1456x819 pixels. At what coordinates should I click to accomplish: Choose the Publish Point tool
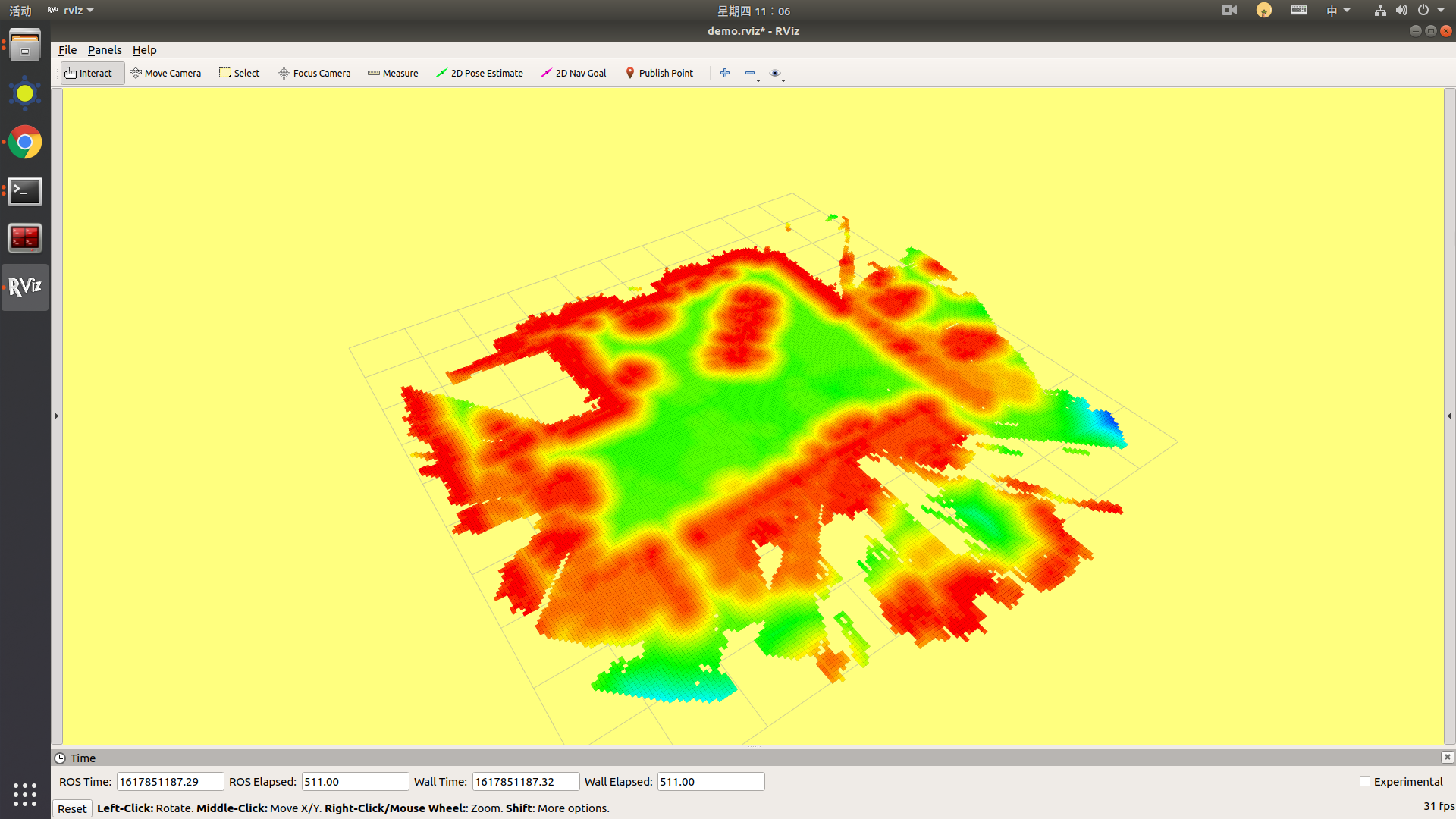point(659,73)
